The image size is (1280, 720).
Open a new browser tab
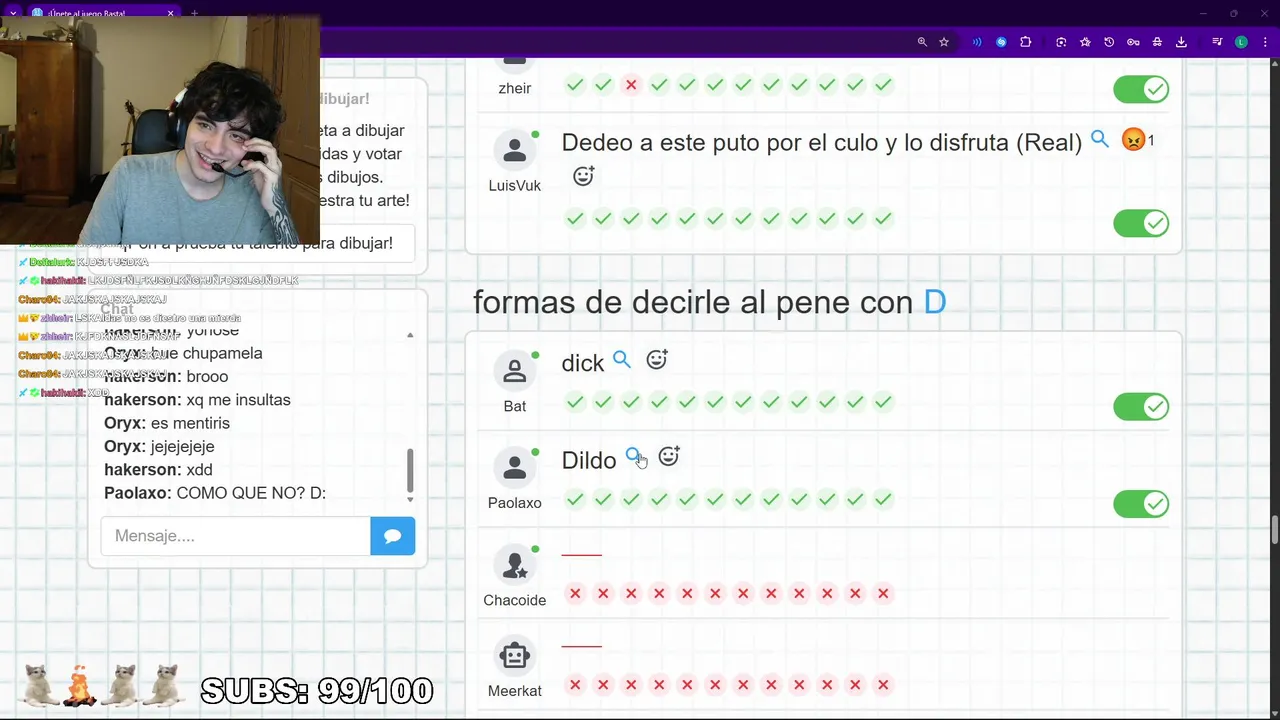(x=194, y=13)
